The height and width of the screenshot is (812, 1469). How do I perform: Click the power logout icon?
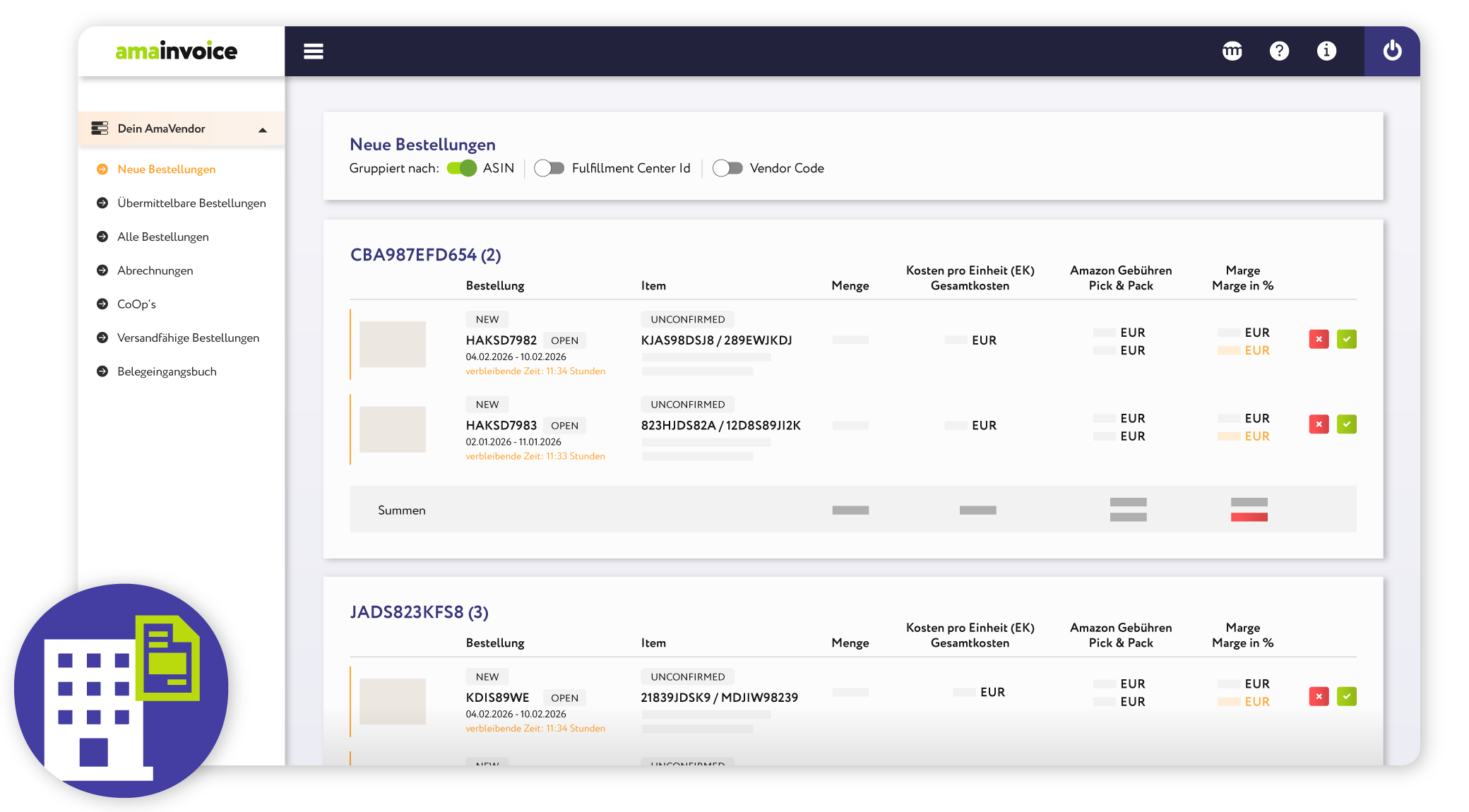[1392, 51]
